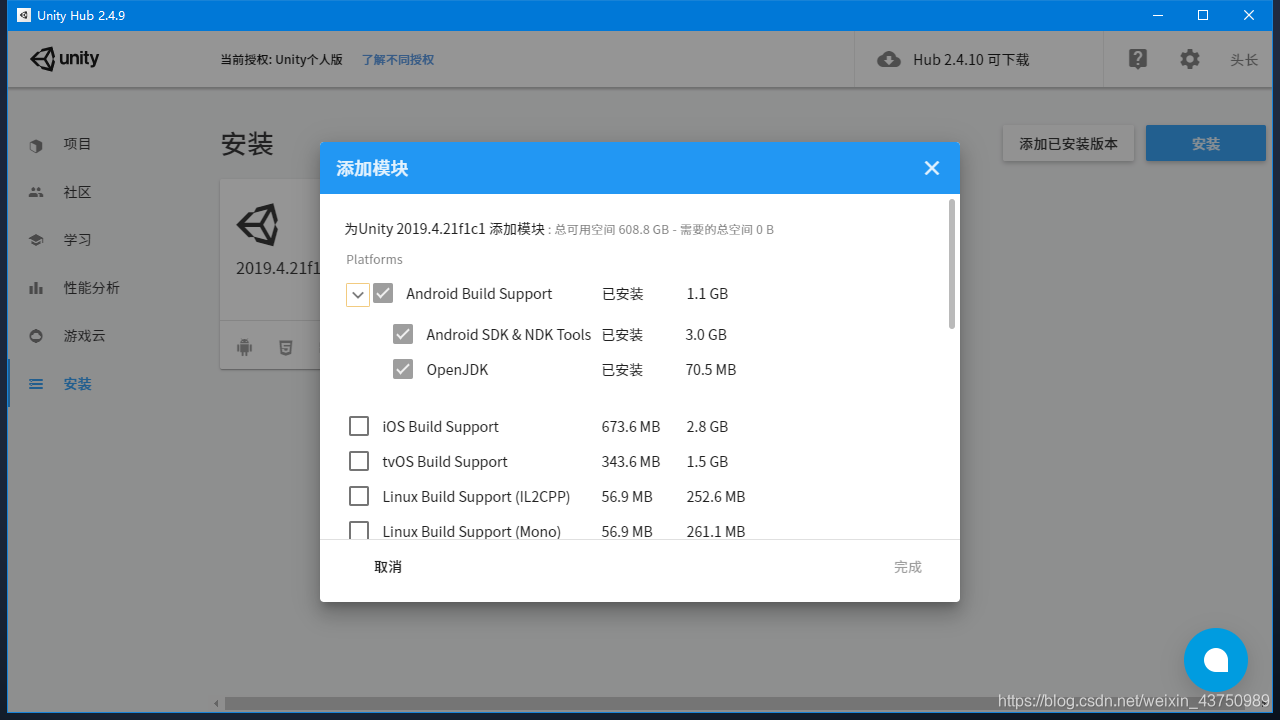Image resolution: width=1280 pixels, height=720 pixels.
Task: Collapse the Android Build Support chevron
Action: point(358,295)
